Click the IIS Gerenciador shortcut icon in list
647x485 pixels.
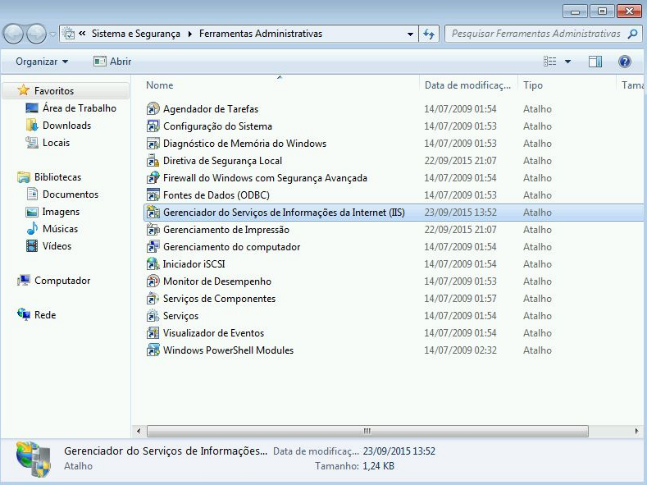click(x=153, y=213)
